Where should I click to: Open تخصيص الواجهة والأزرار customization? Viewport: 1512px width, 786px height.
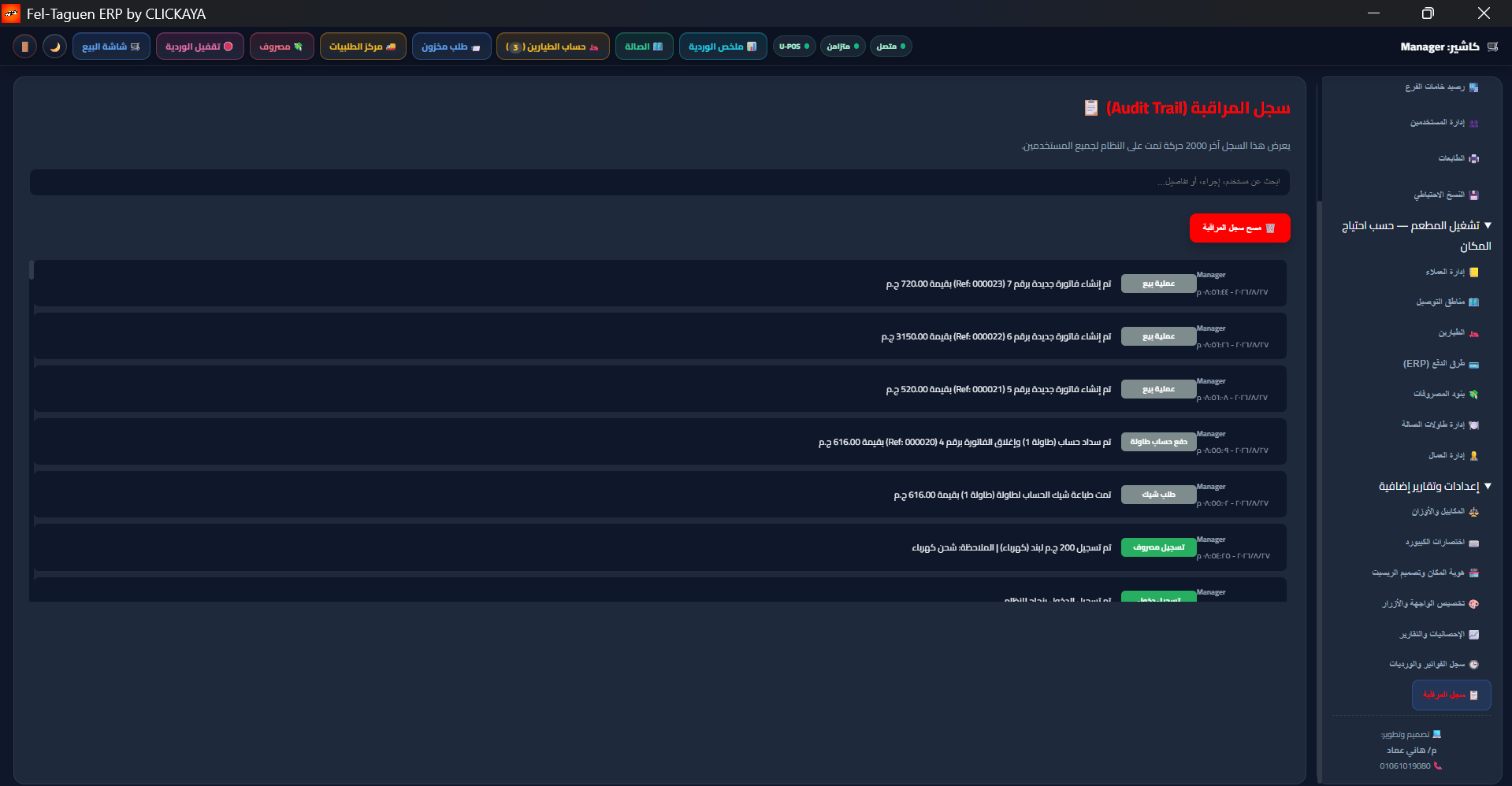(1430, 604)
